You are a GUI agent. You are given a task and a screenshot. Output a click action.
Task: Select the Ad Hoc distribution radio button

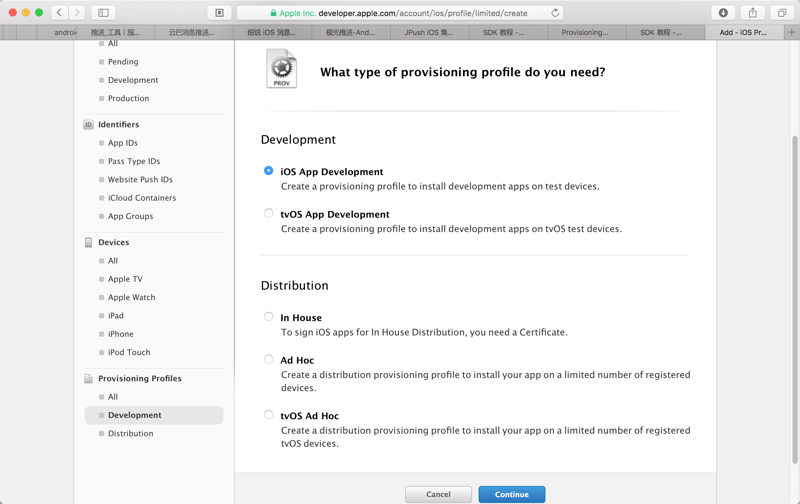269,359
